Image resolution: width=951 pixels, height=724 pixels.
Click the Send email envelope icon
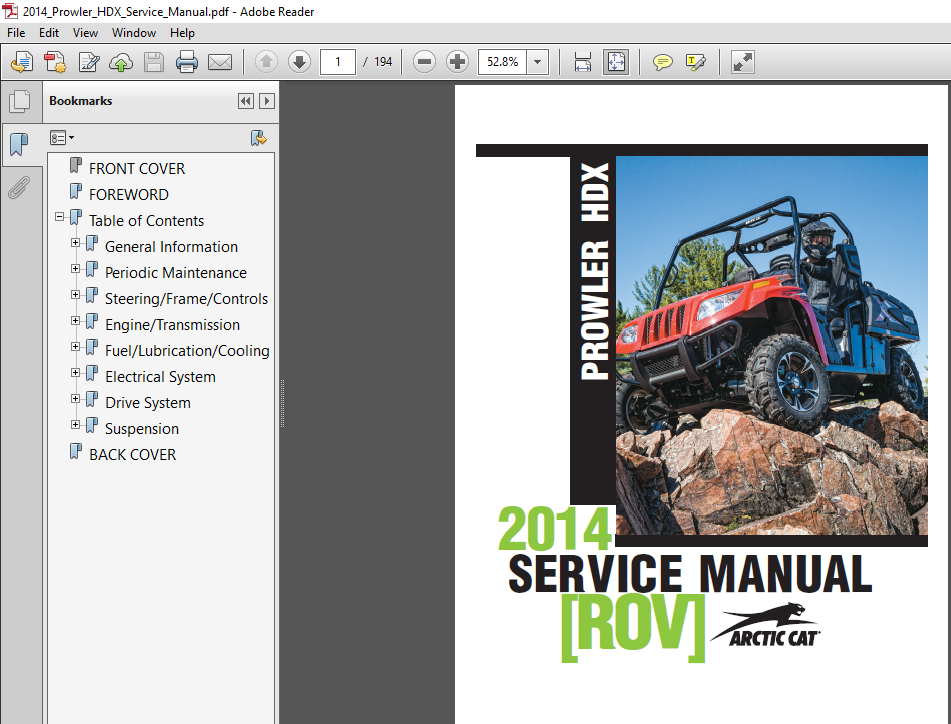click(220, 62)
